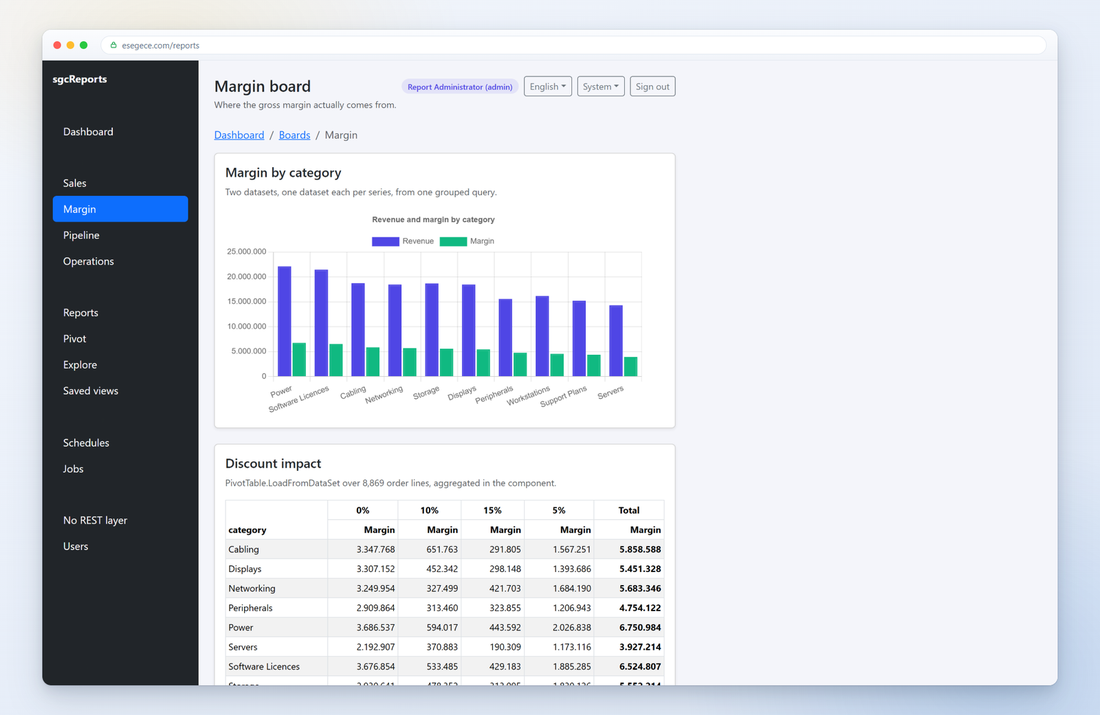The height and width of the screenshot is (715, 1100).
Task: Open Saved views in sidebar
Action: click(x=120, y=391)
